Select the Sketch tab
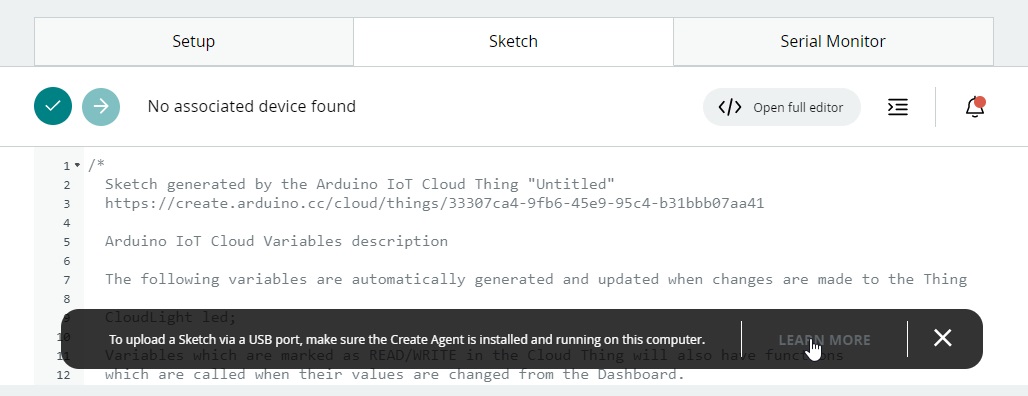Image resolution: width=1028 pixels, height=396 pixels. [513, 41]
